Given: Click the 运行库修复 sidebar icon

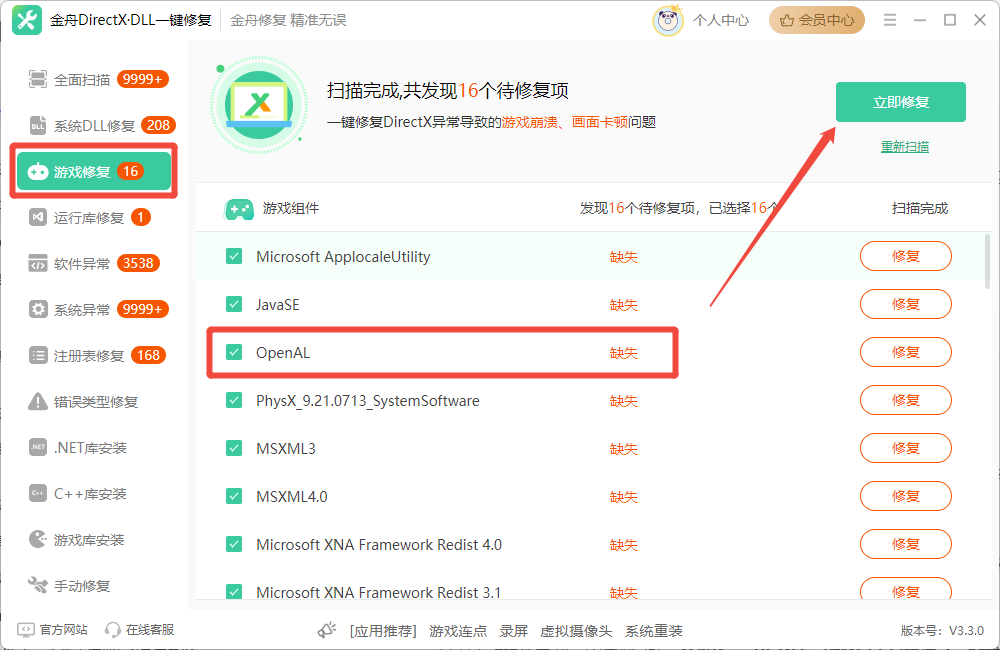Looking at the screenshot, I should click(38, 218).
